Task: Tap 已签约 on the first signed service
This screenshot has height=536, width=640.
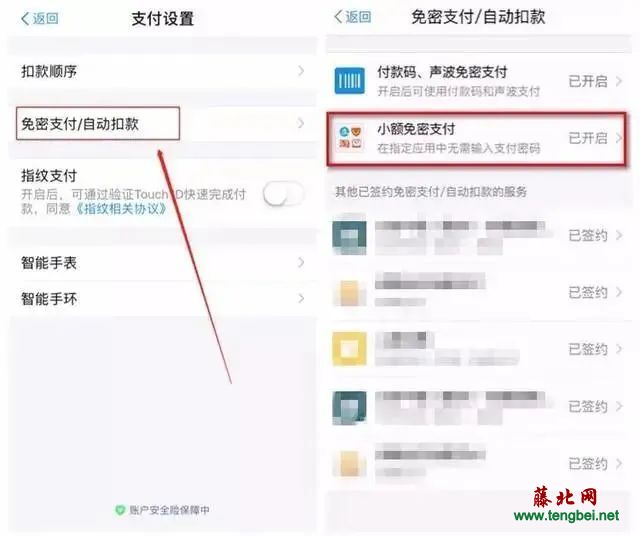Action: point(588,235)
